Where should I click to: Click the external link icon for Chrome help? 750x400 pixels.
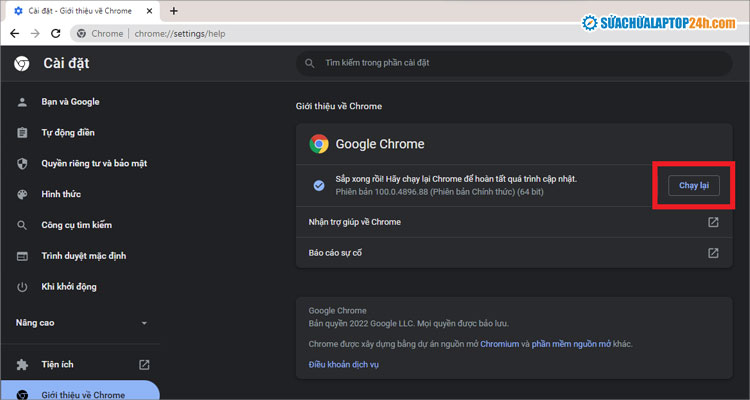click(x=713, y=222)
